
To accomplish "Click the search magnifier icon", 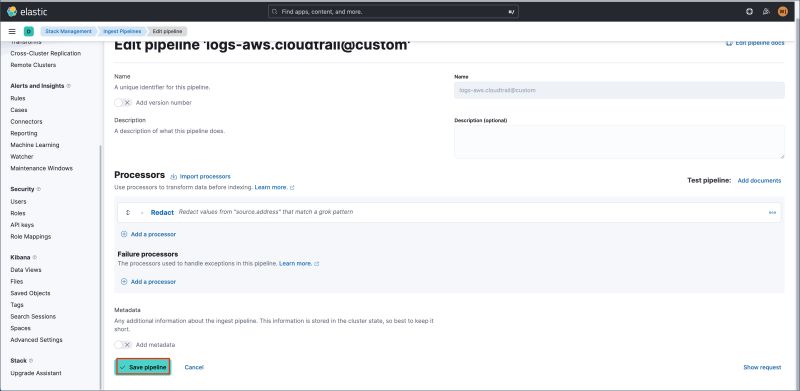I will tap(275, 11).
